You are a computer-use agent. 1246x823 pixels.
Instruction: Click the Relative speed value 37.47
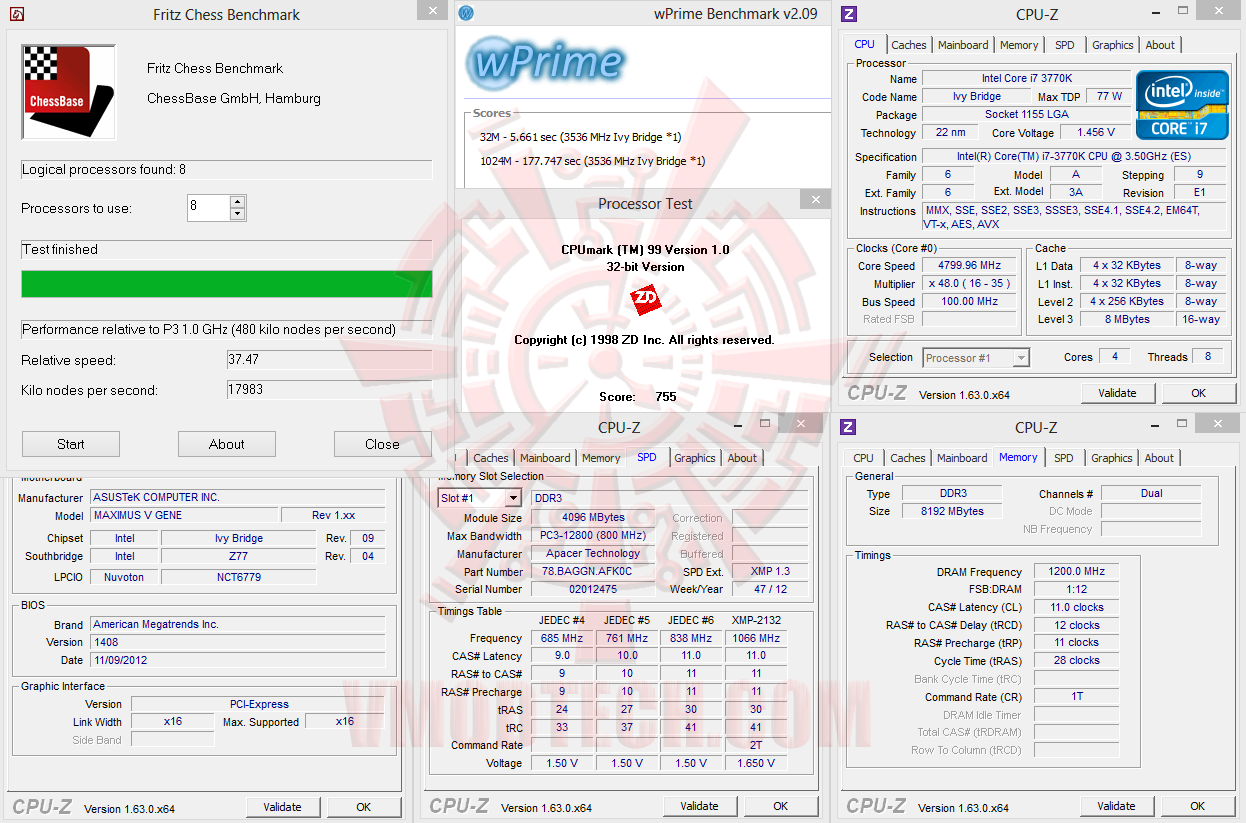point(329,360)
